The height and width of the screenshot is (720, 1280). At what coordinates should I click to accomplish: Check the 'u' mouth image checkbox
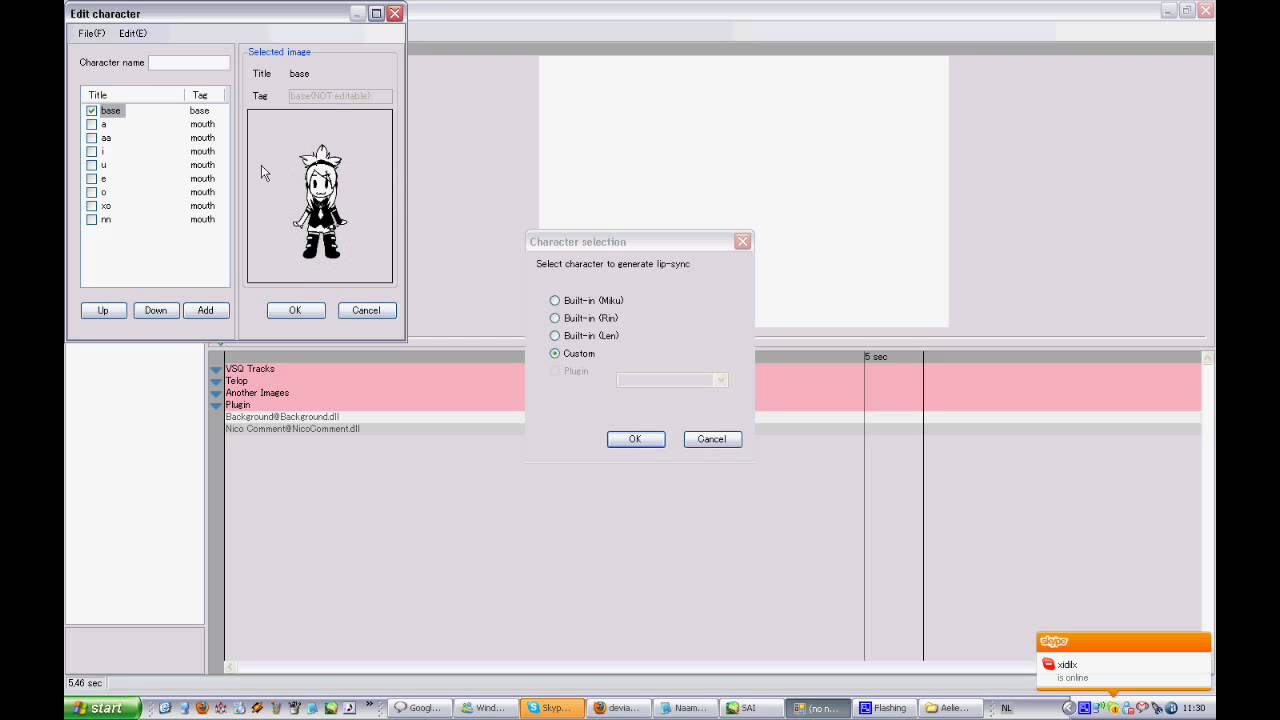pos(92,165)
